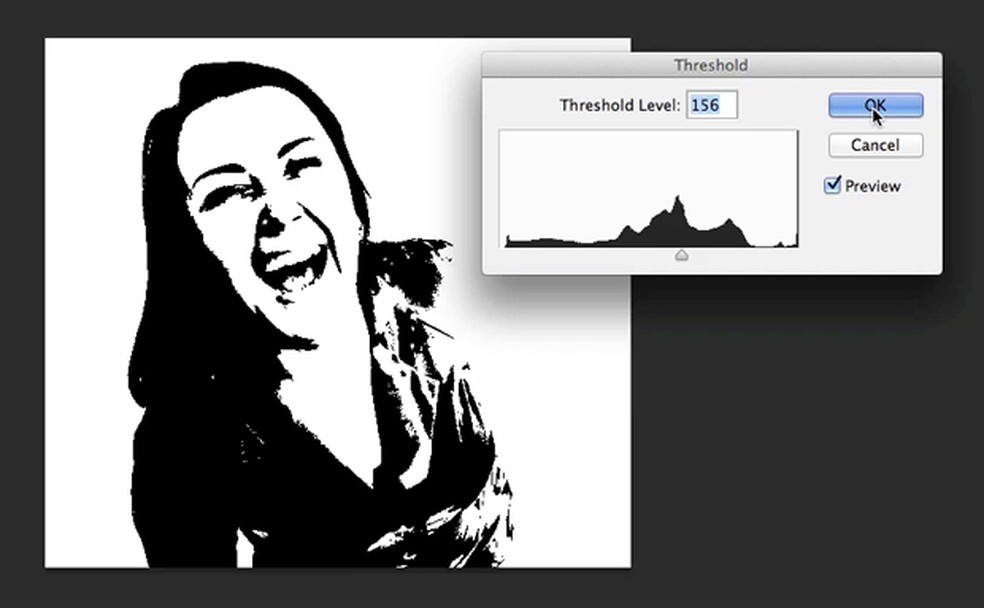Uncheck the Preview checkbox
984x608 pixels.
832,185
